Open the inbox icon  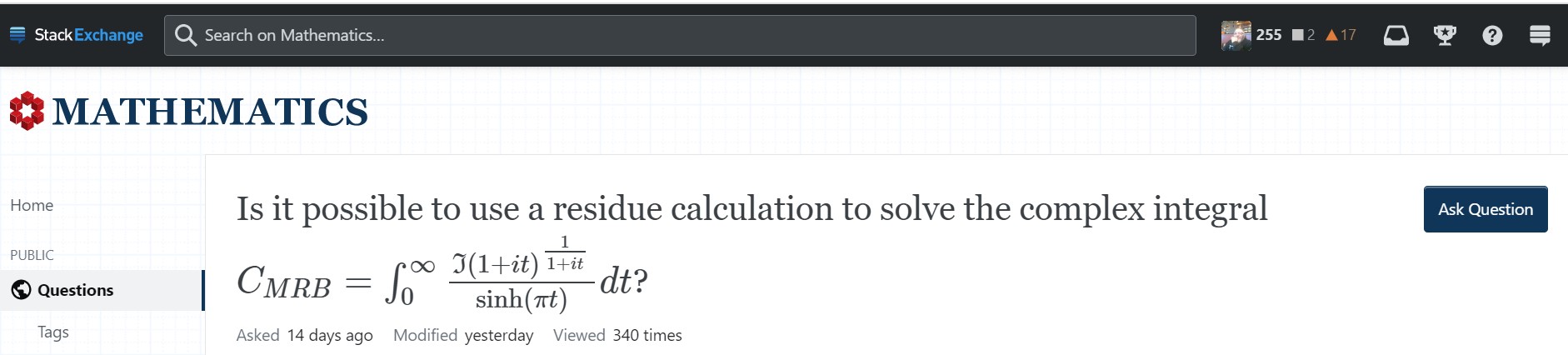click(1396, 35)
